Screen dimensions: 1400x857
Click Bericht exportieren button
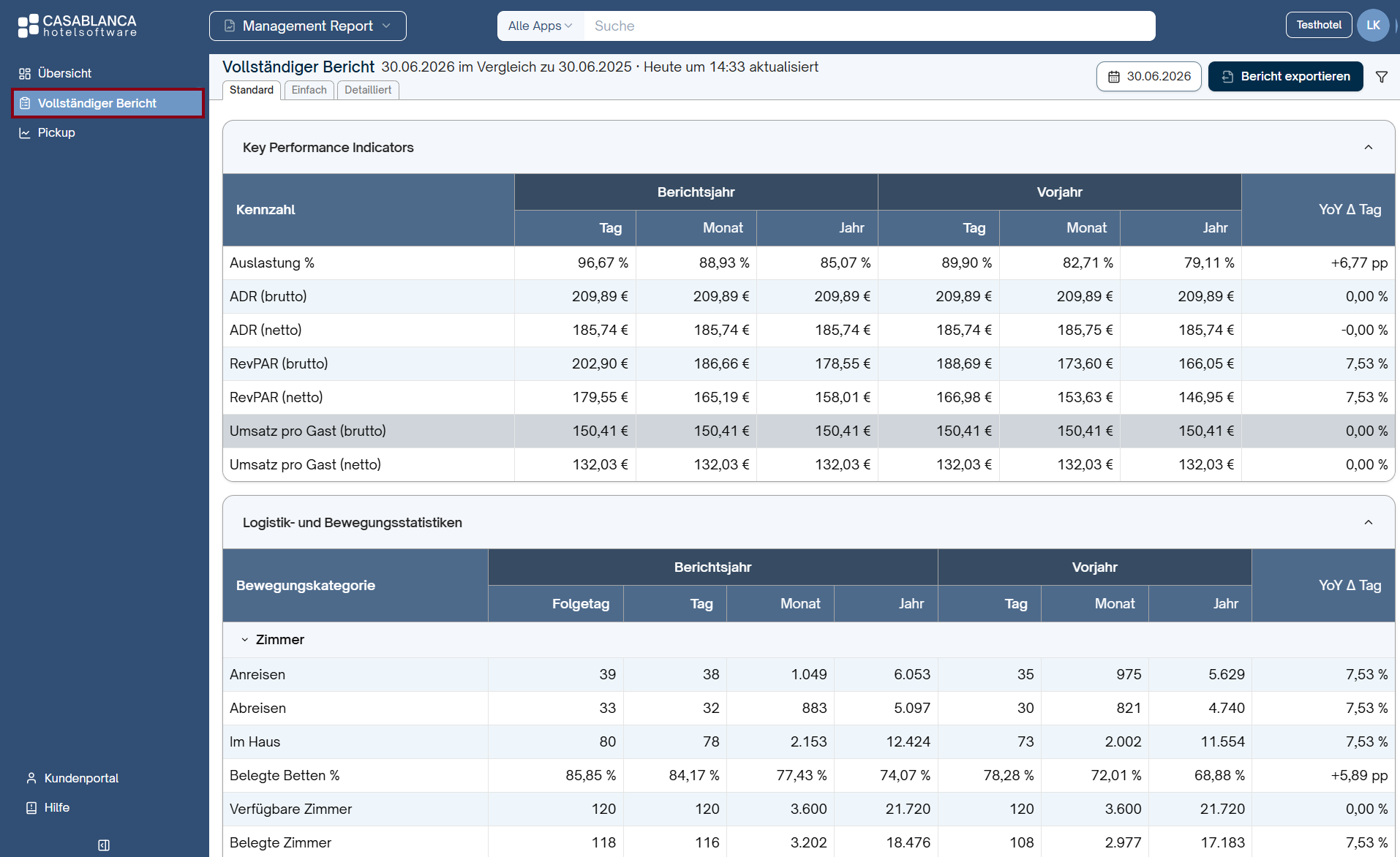pyautogui.click(x=1286, y=76)
